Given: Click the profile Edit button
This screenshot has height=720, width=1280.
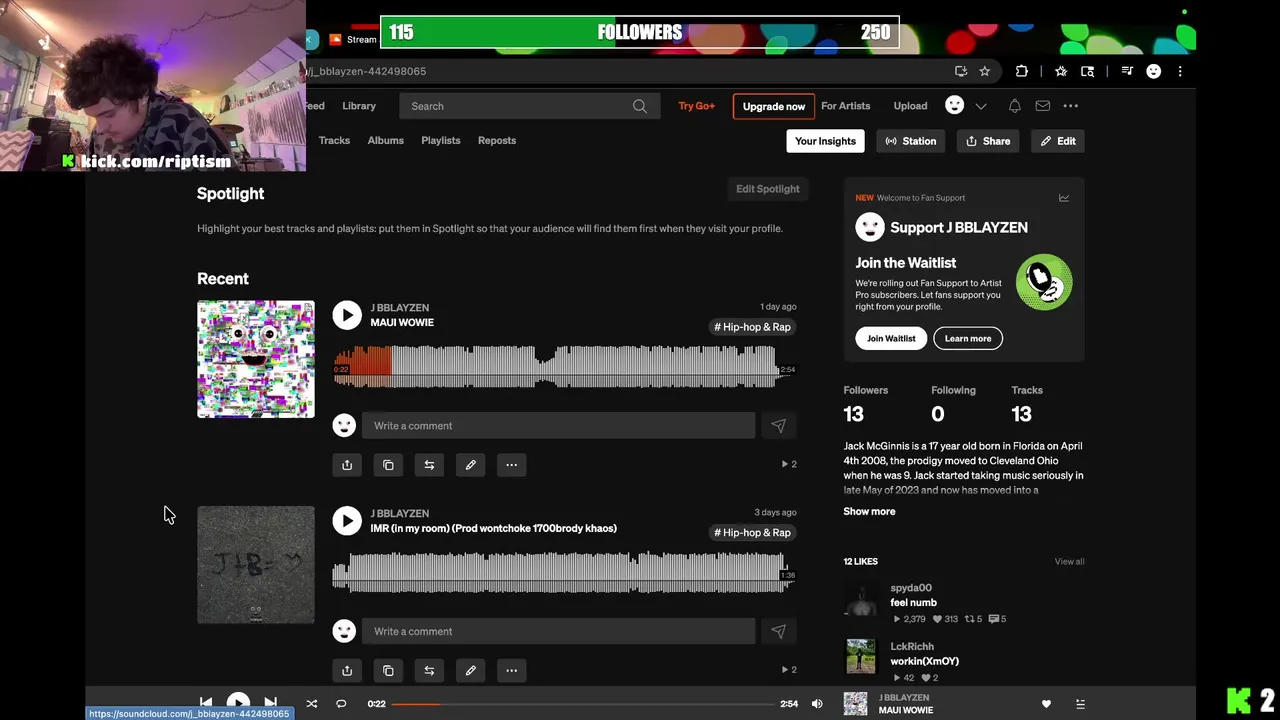Looking at the screenshot, I should [x=1058, y=141].
